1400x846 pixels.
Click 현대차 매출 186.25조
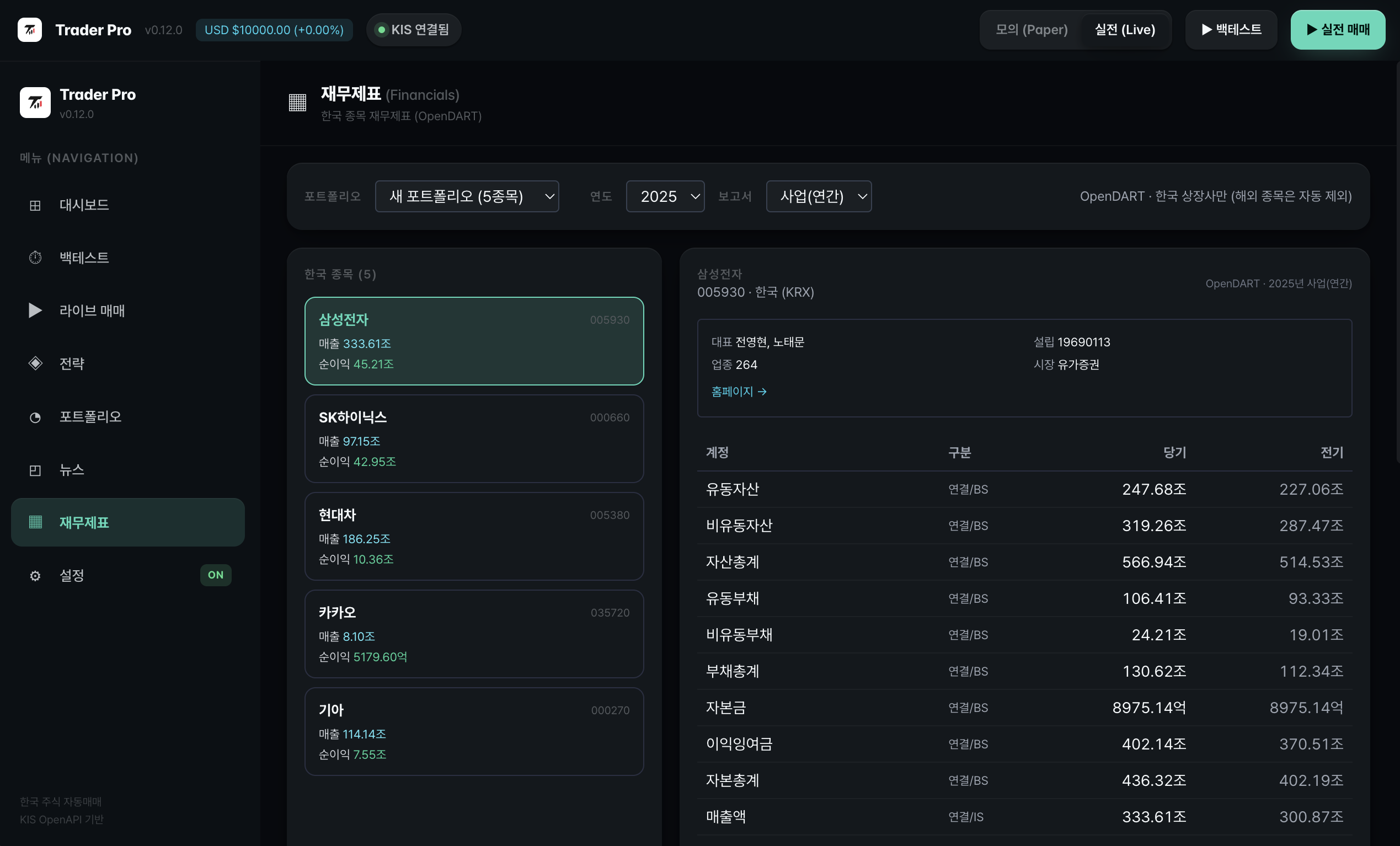[x=355, y=539]
